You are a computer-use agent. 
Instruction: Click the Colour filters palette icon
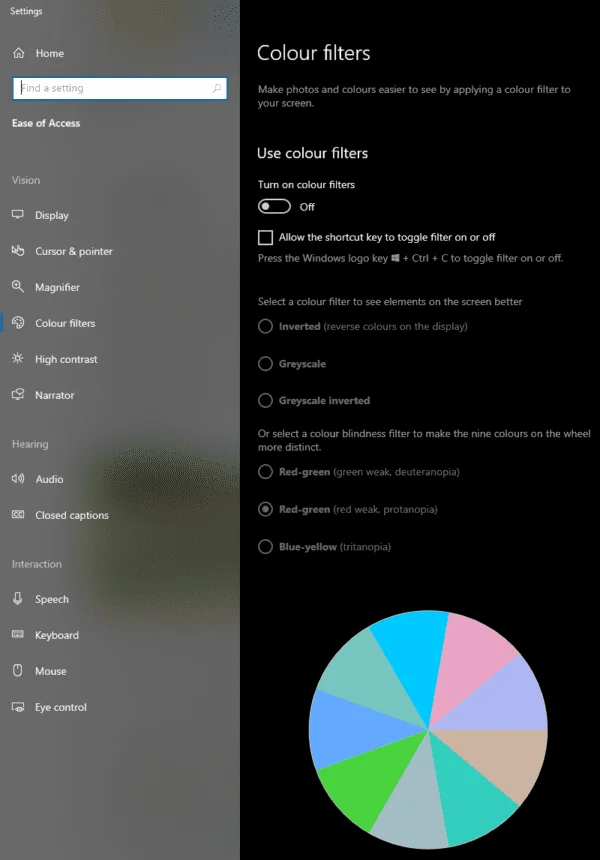(x=18, y=322)
